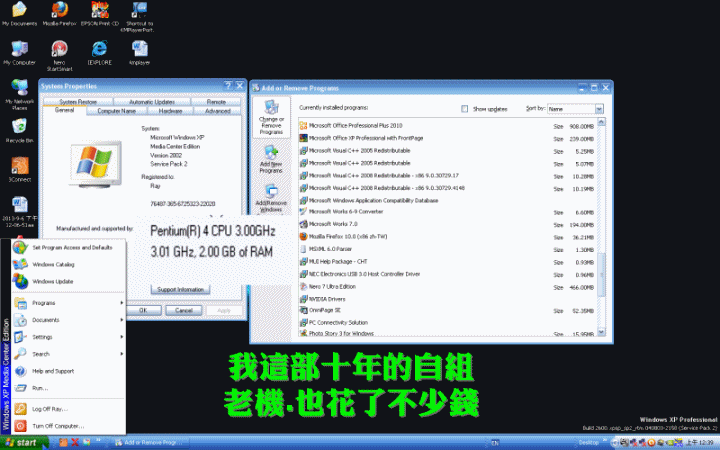This screenshot has width=720, height=450.
Task: Click Add/Remove Windows Components sidebar icon
Action: (x=271, y=199)
